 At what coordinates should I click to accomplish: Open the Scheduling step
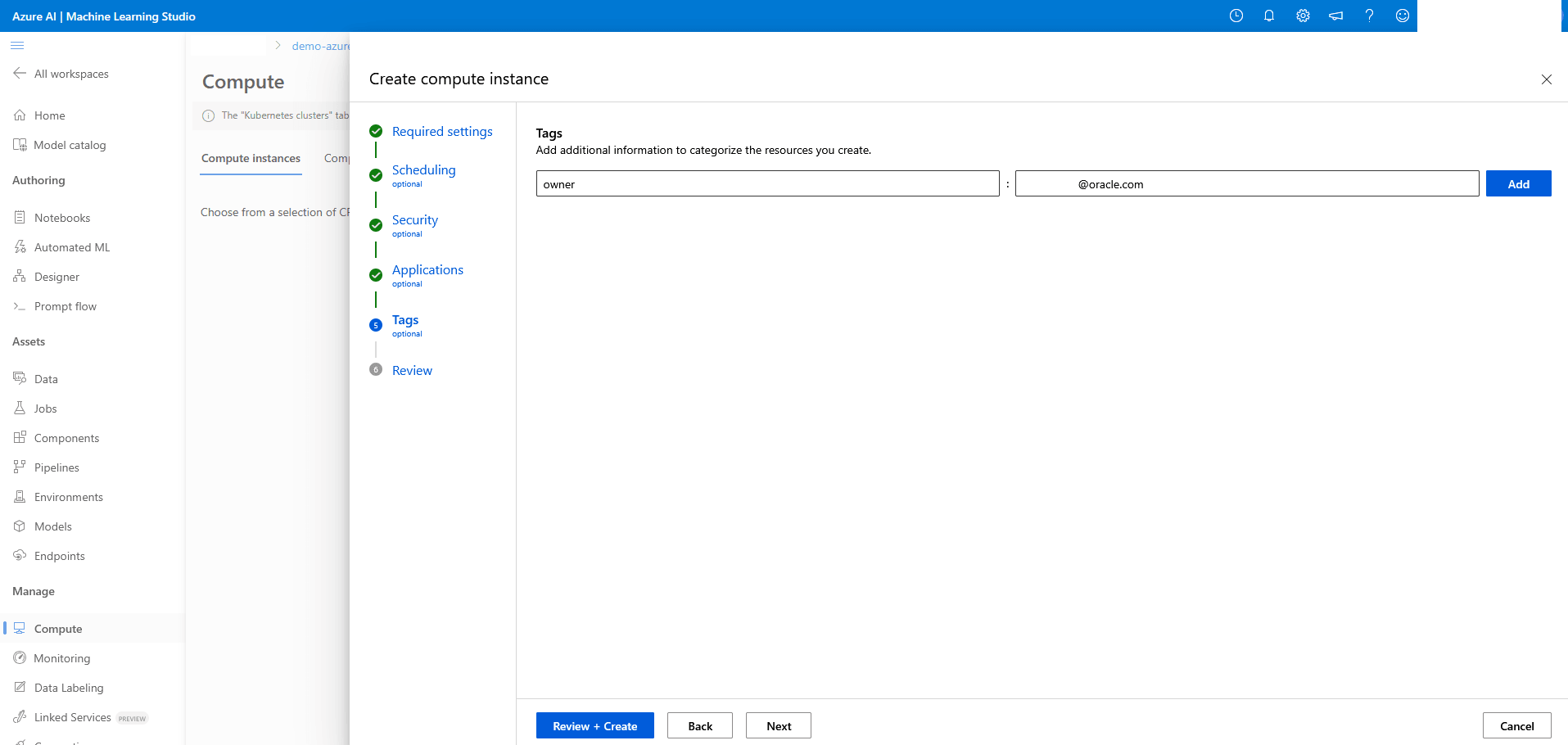[x=423, y=169]
